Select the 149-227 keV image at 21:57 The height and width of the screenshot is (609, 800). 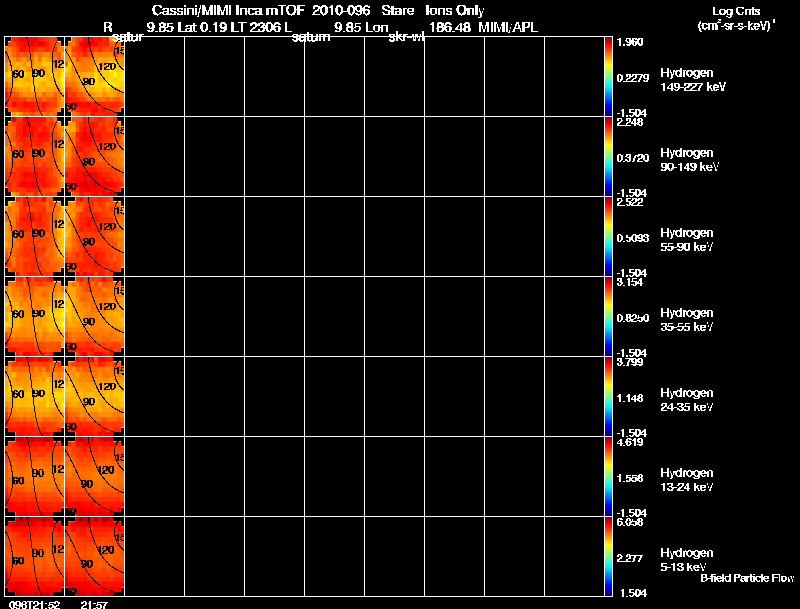[94, 77]
